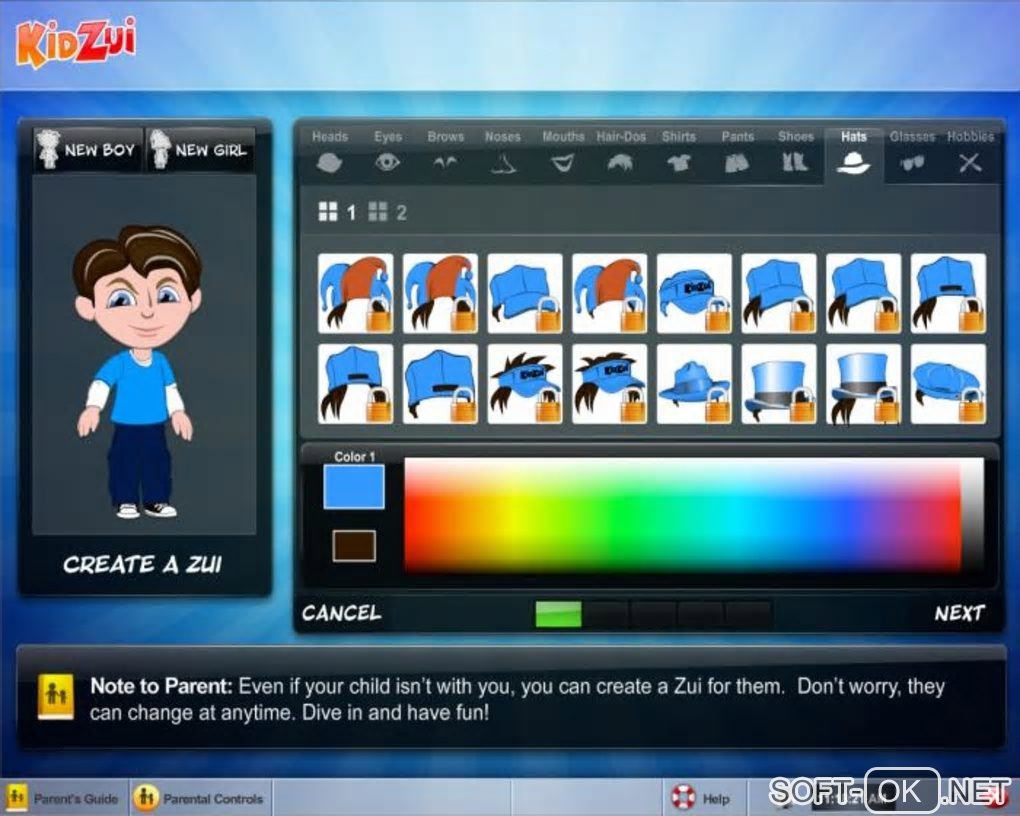Click New Boy button
The width and height of the screenshot is (1020, 816).
(87, 150)
